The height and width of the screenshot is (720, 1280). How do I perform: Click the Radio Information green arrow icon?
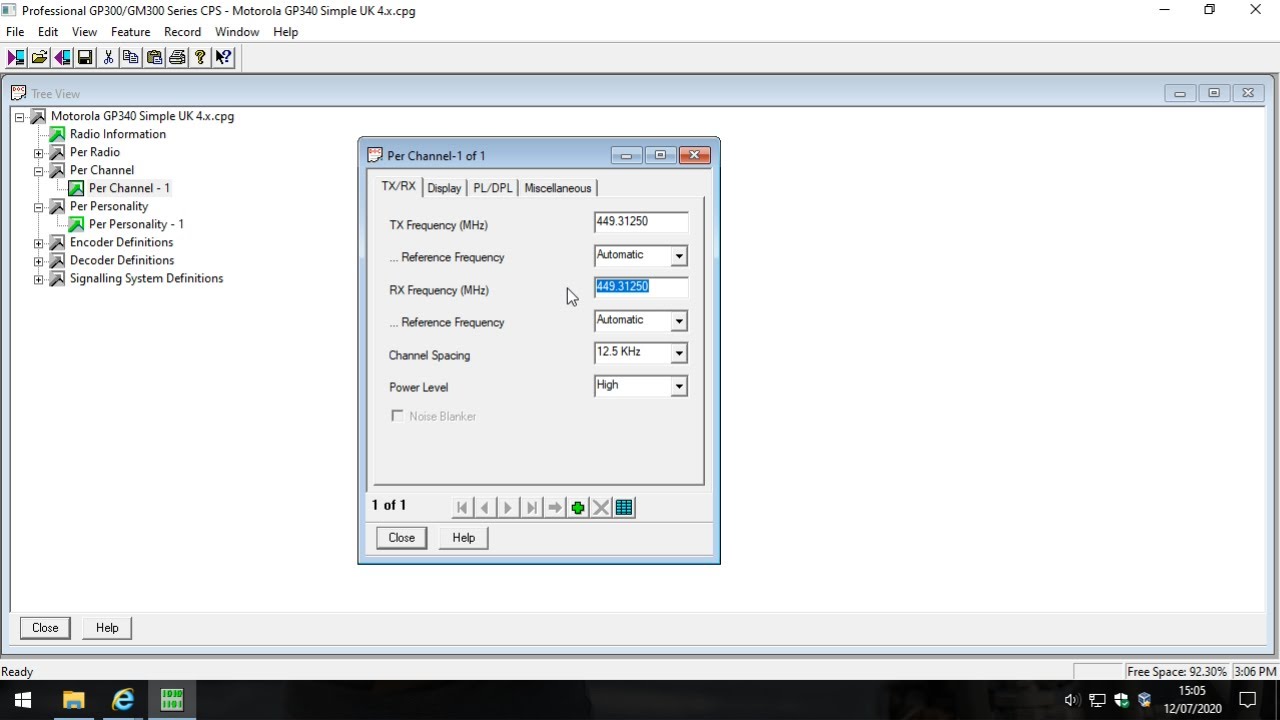click(57, 134)
